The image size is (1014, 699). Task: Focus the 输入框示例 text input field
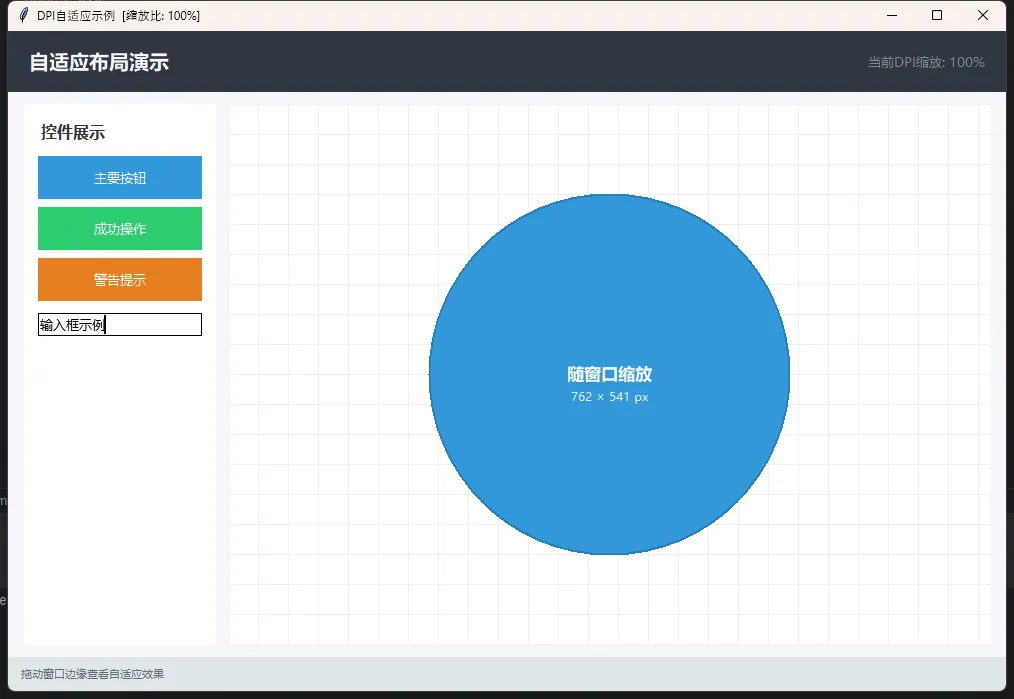(x=120, y=325)
